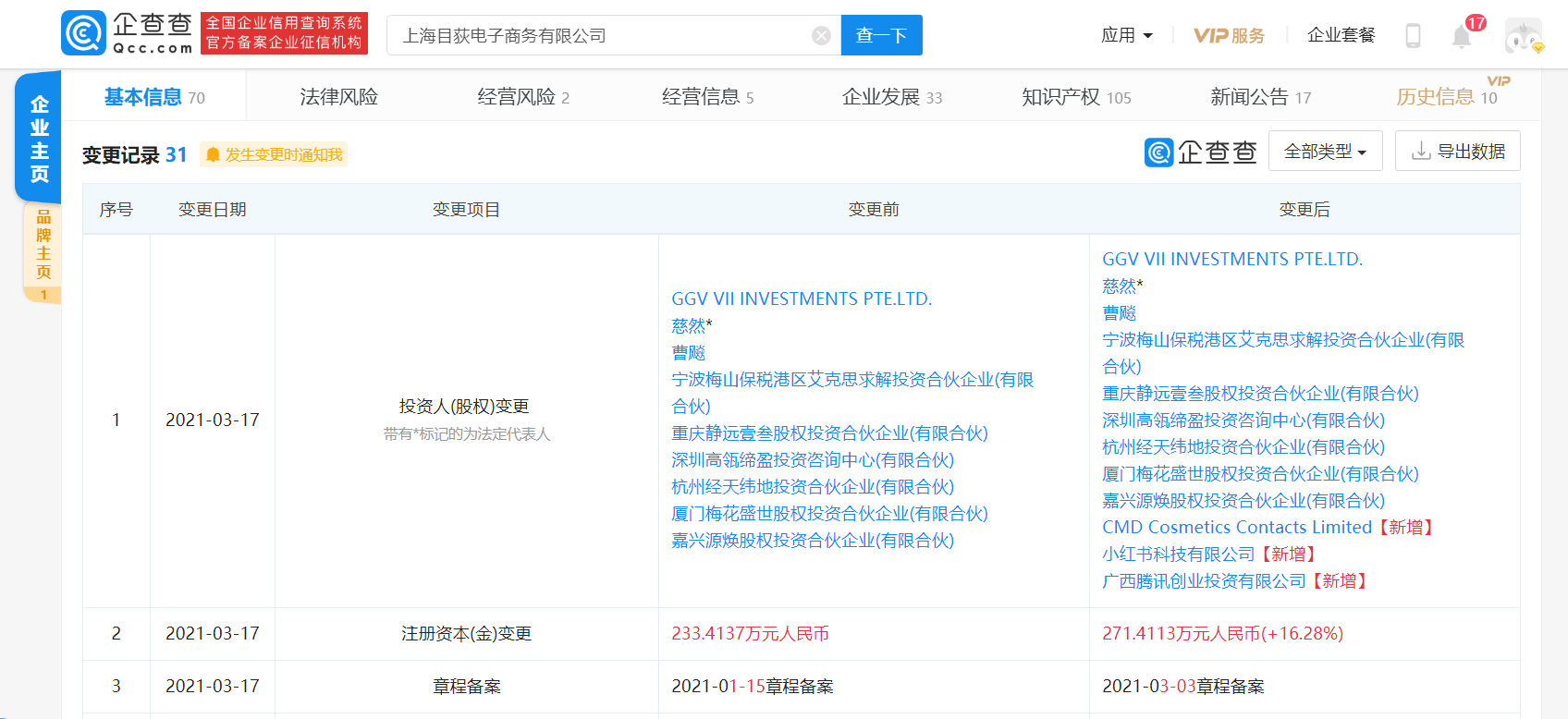Switch to 经营信息 tab
Screen dimensions: 1568x719
point(708,97)
